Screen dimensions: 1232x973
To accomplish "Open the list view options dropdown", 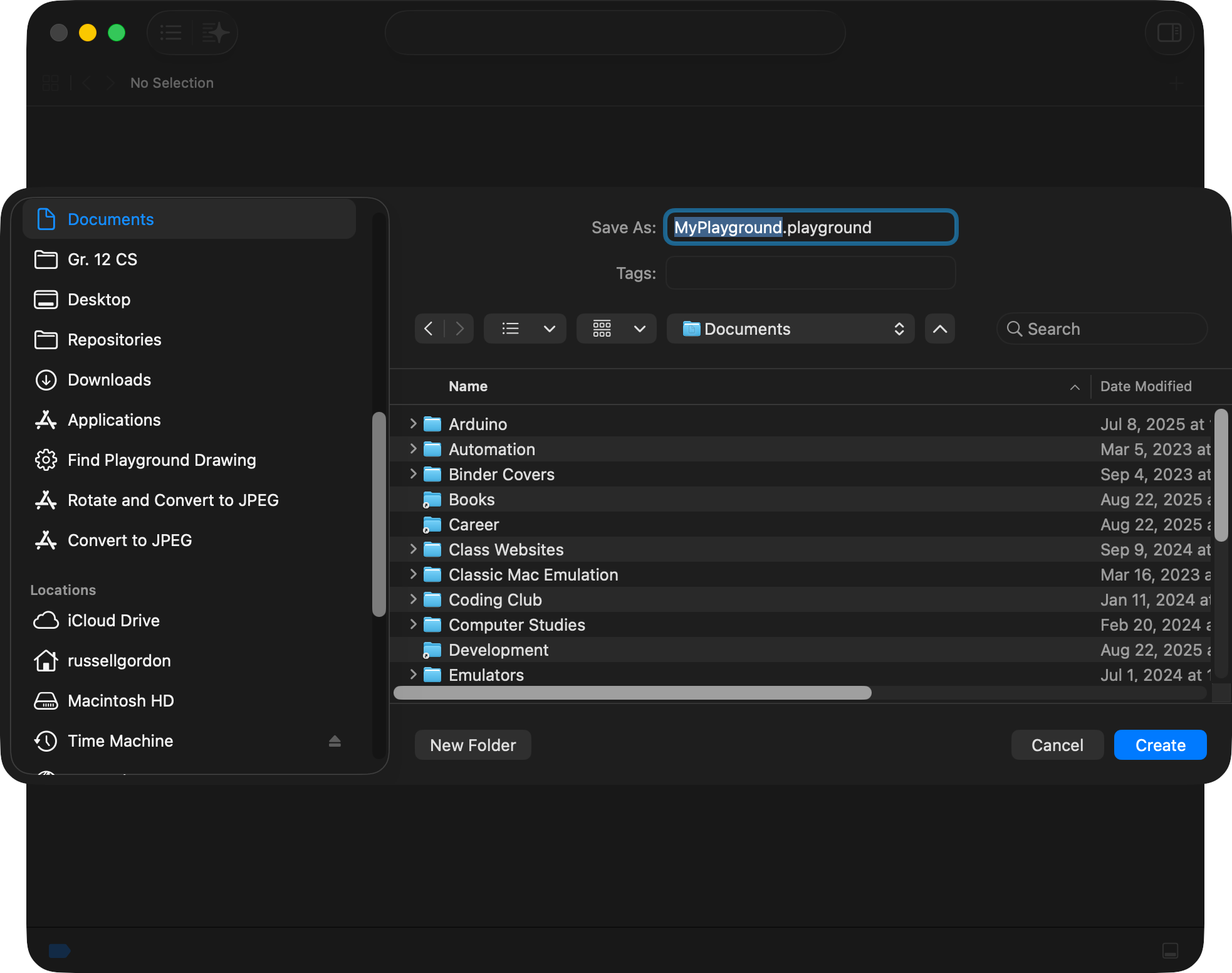I will pyautogui.click(x=549, y=329).
